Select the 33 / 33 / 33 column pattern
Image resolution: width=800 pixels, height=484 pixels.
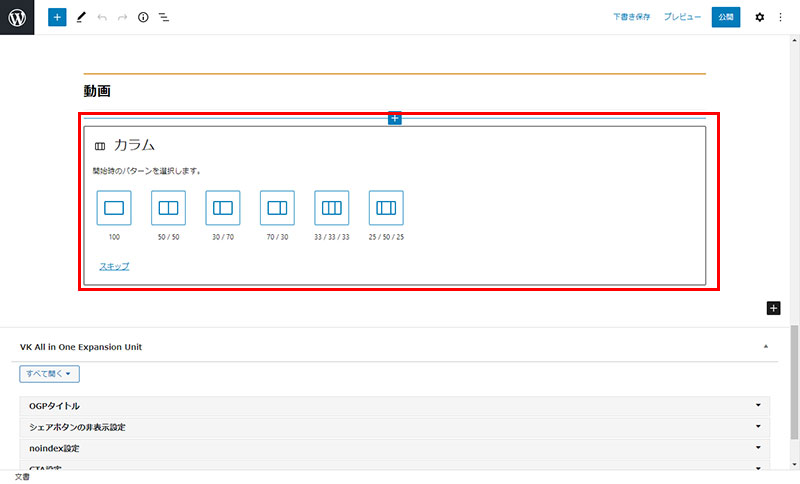point(331,208)
